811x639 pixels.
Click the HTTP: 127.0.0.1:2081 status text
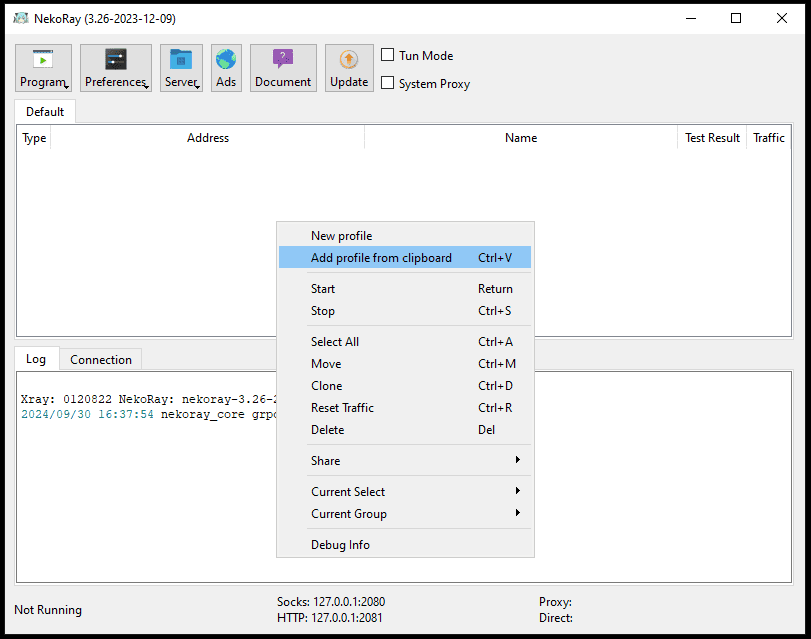(x=329, y=618)
